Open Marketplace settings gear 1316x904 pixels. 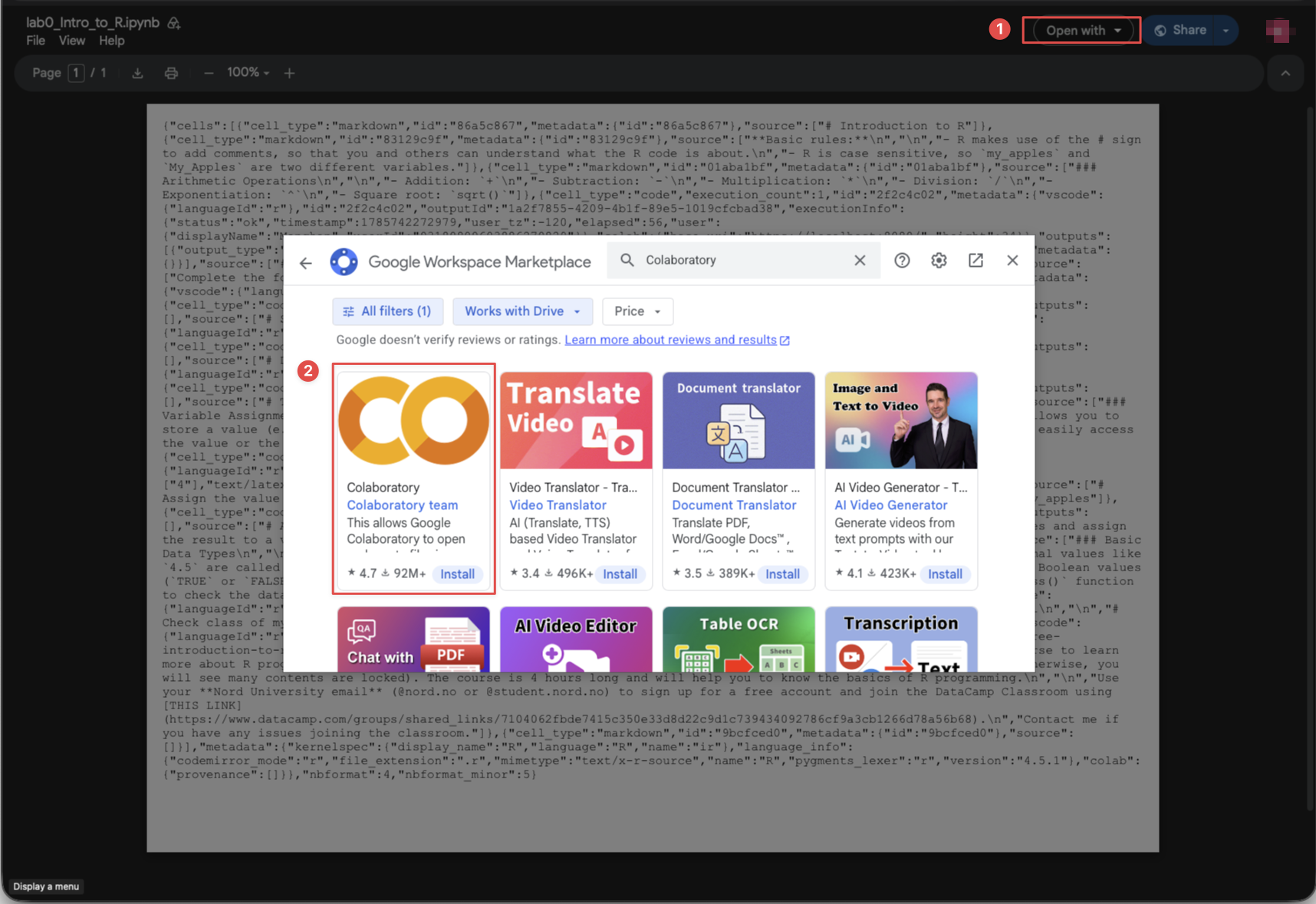coord(939,261)
